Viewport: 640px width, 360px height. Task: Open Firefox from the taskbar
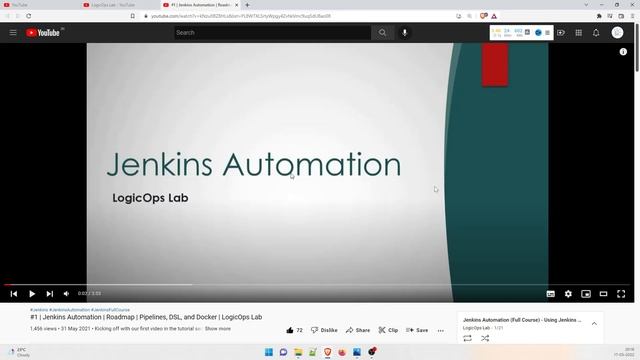coord(342,352)
